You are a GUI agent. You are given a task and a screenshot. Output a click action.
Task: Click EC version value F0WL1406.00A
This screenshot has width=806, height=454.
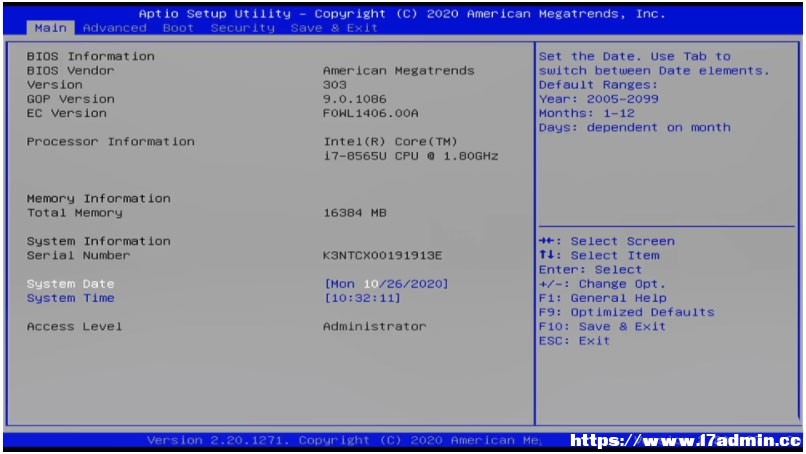coord(371,113)
